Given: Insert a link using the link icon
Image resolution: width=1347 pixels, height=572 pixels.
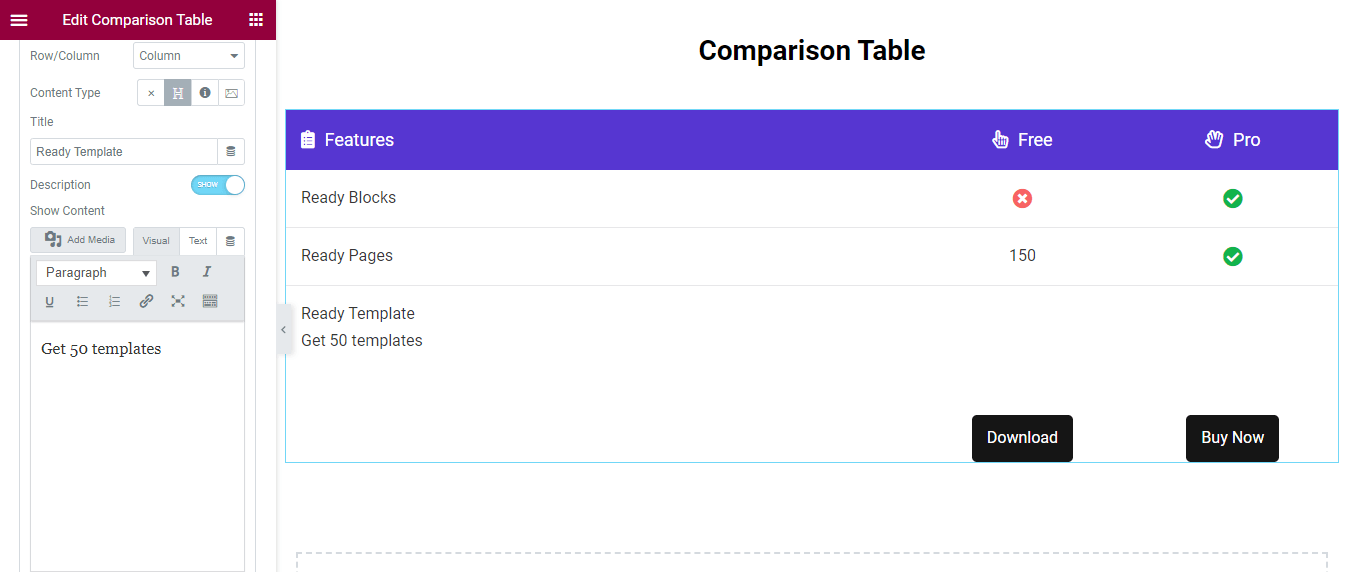Looking at the screenshot, I should (x=146, y=301).
